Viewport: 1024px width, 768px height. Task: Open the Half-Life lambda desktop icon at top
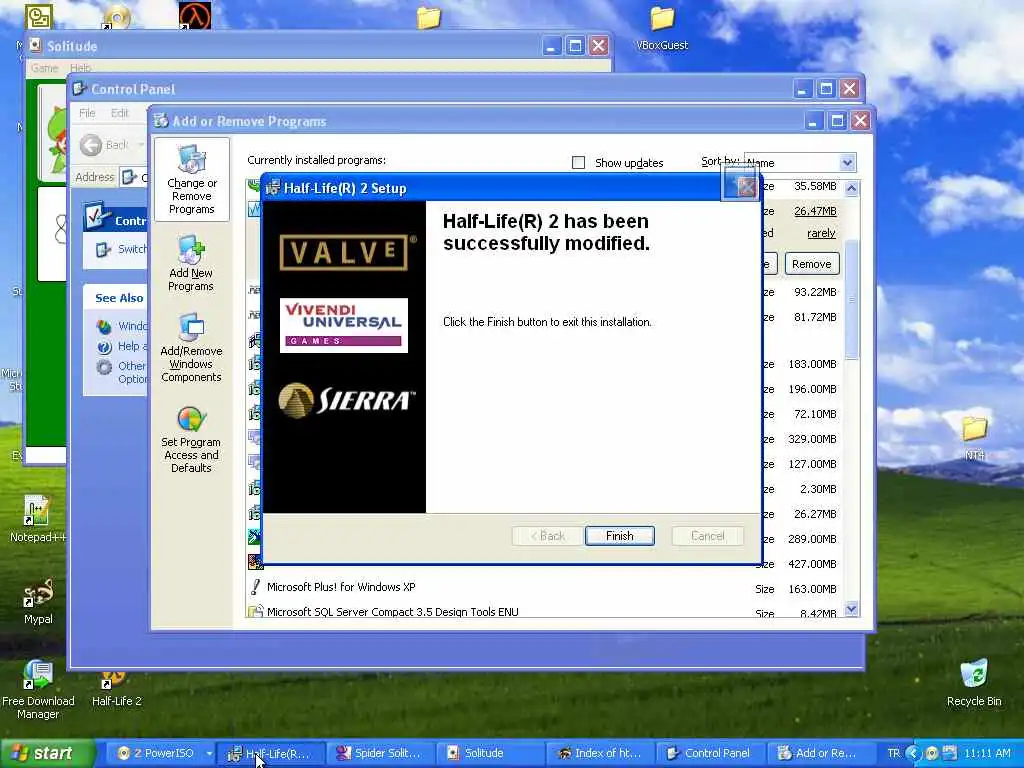pyautogui.click(x=195, y=15)
